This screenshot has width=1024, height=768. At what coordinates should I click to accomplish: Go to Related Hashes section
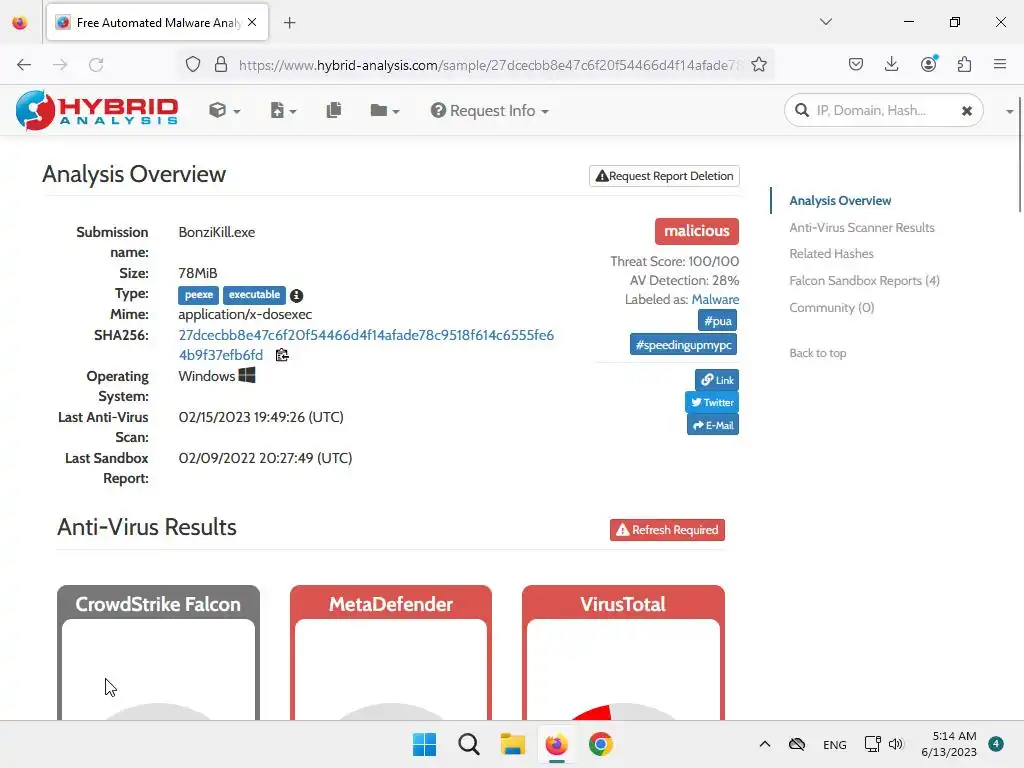tap(831, 253)
